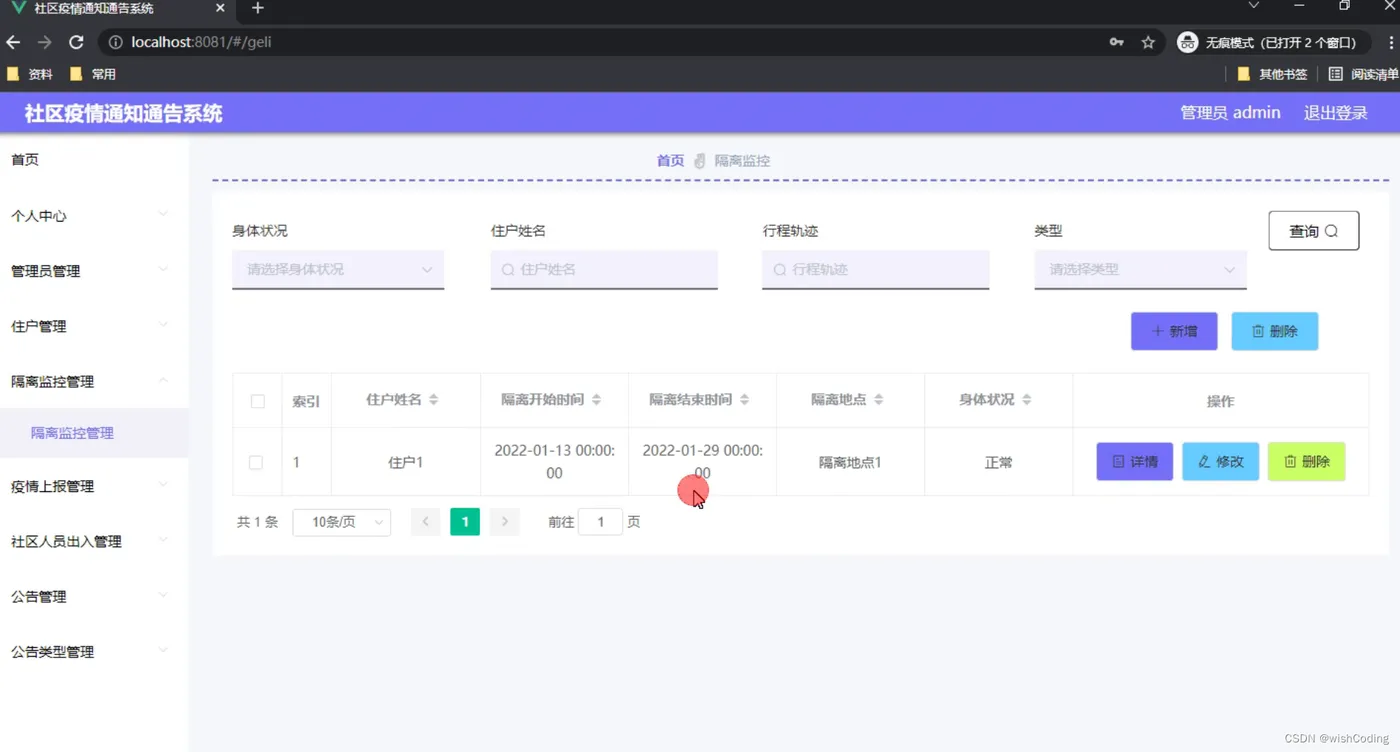This screenshot has width=1400, height=752.
Task: Expand the 疫情上报管理 sidebar menu
Action: 94,486
